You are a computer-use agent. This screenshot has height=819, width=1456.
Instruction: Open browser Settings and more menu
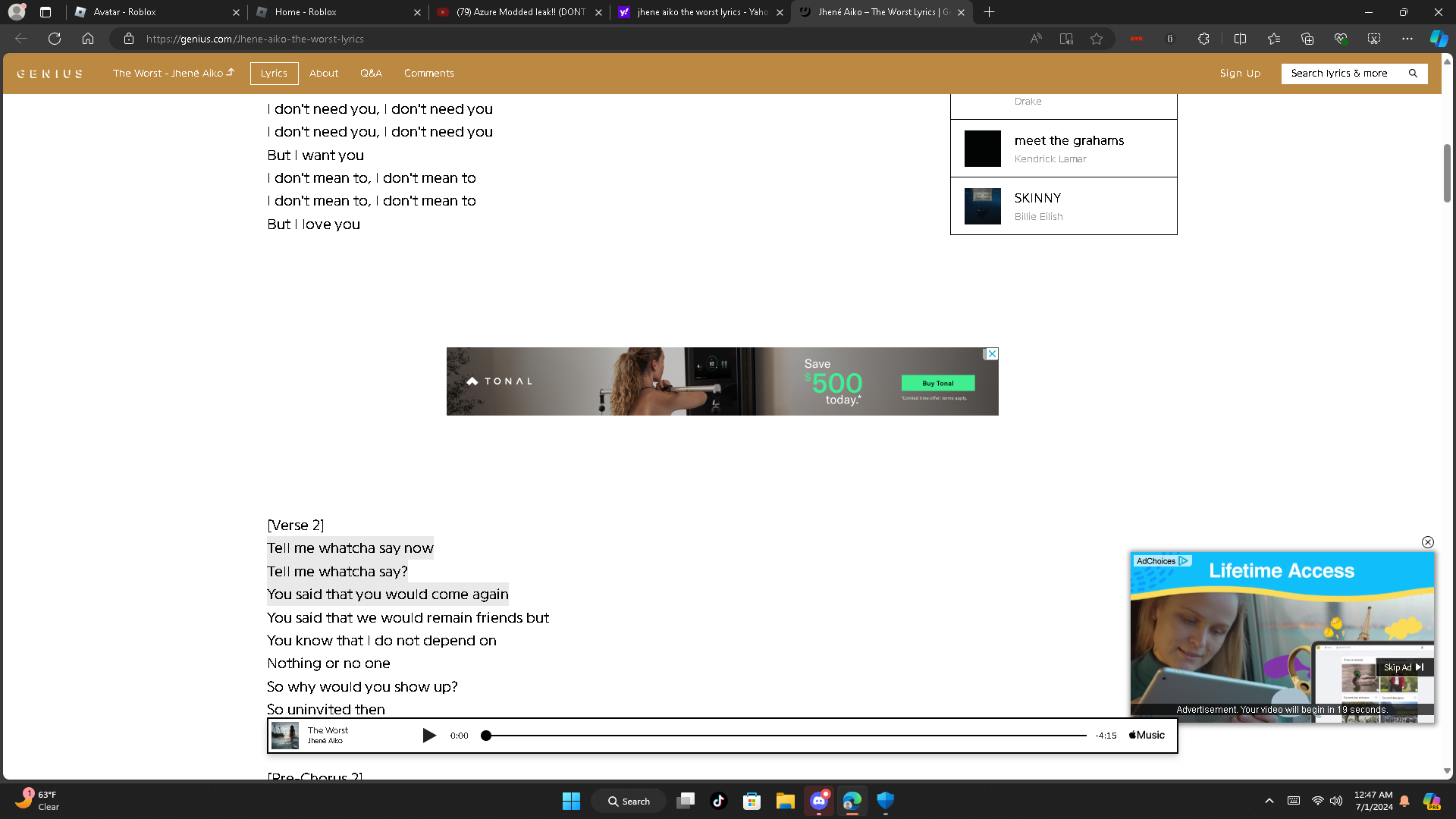click(x=1407, y=39)
